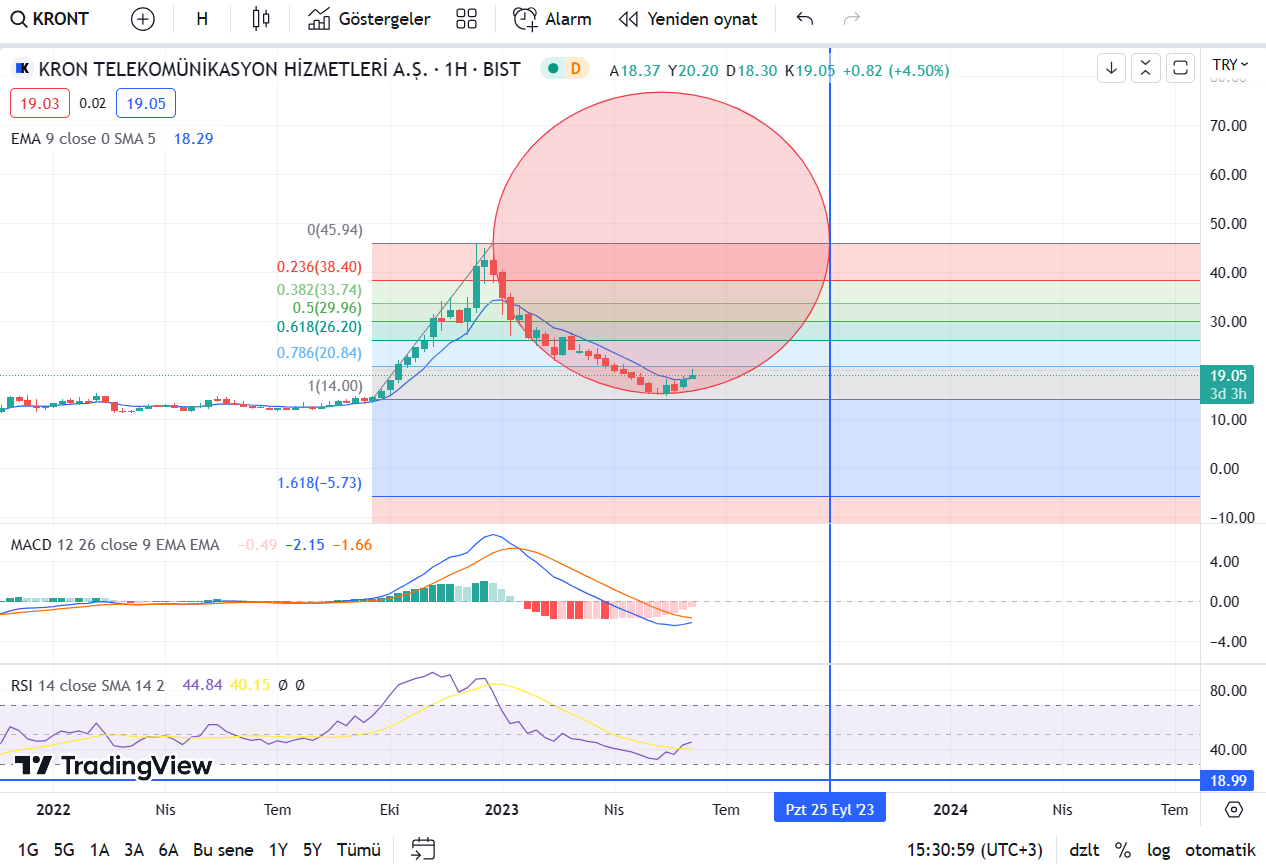Viewport: 1266px width, 866px height.
Task: Click the RSI SMA value 40.15
Action: [250, 686]
